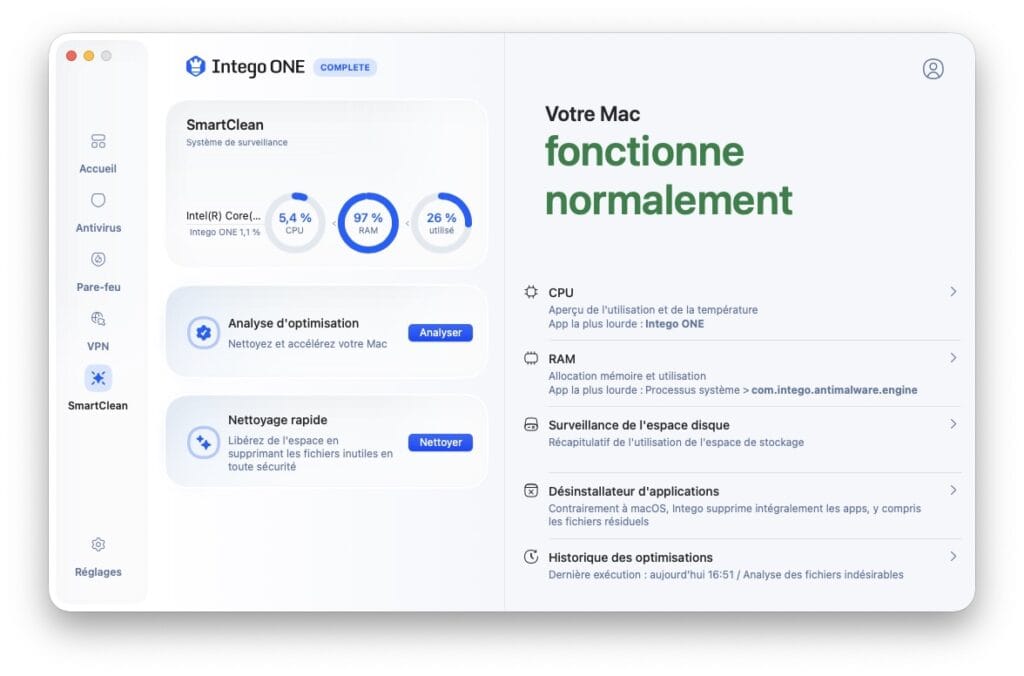Click the disk space drive icon
The image size is (1024, 676).
coord(531,425)
